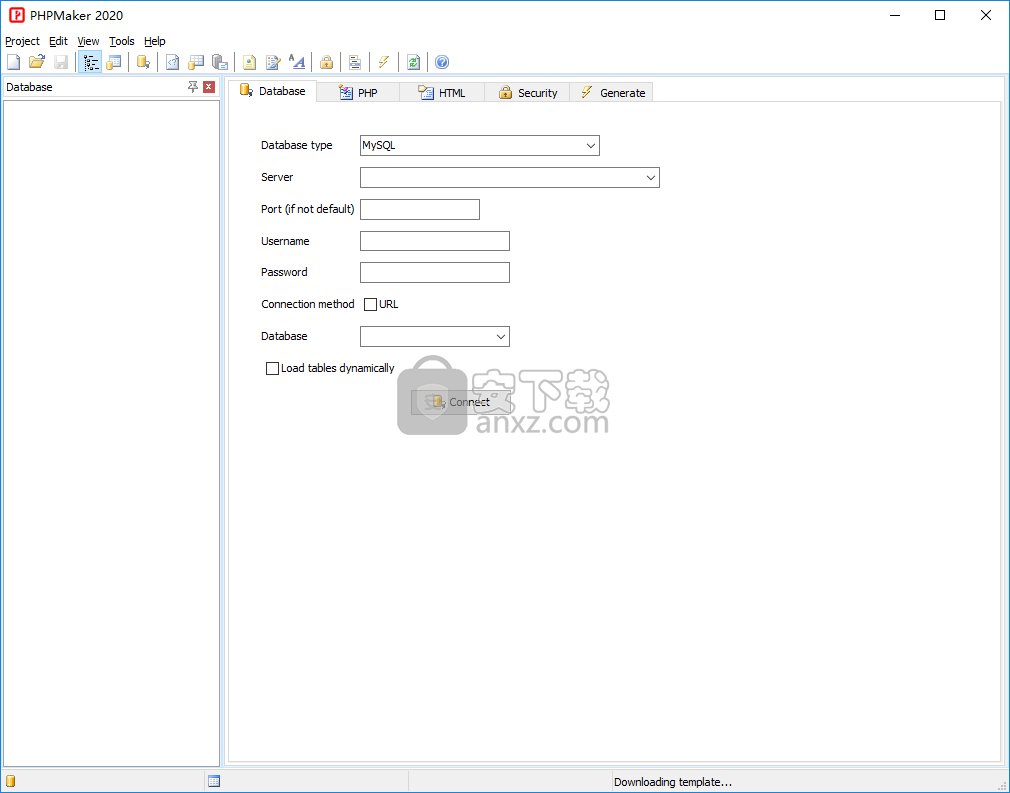Open the Help menu
1010x793 pixels.
point(155,41)
